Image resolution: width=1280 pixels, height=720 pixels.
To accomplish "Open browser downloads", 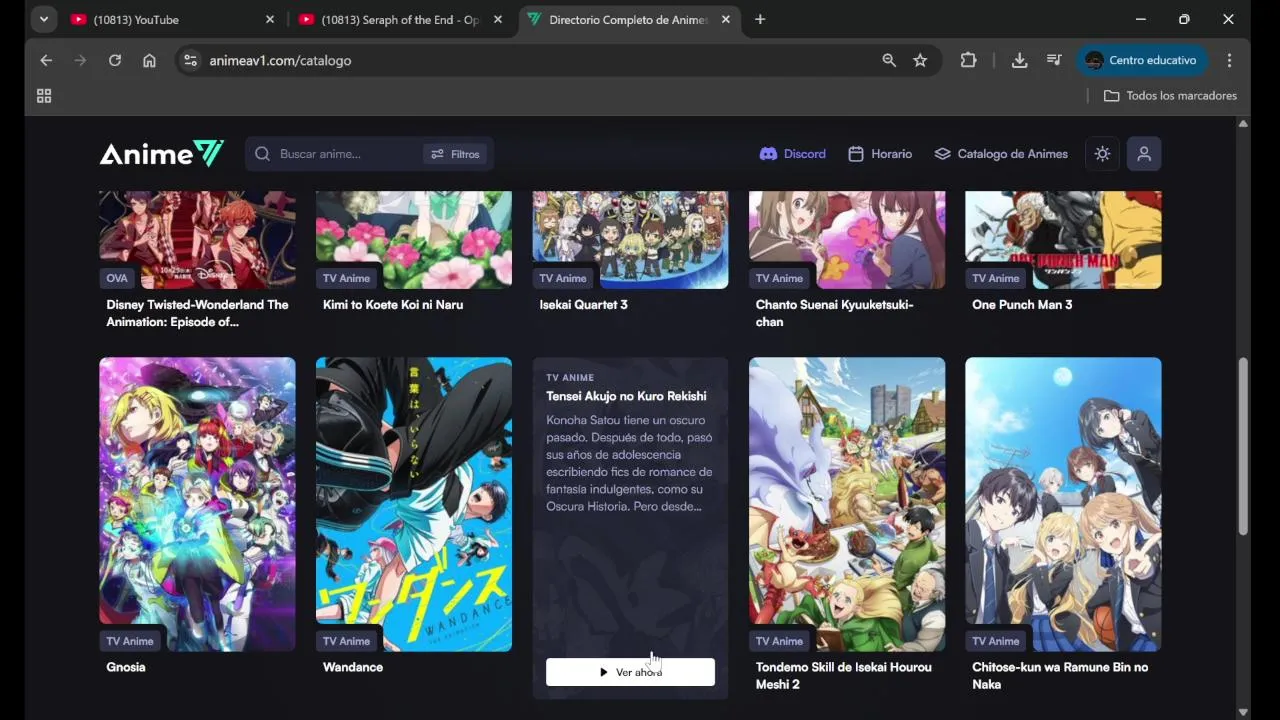I will click(1019, 60).
